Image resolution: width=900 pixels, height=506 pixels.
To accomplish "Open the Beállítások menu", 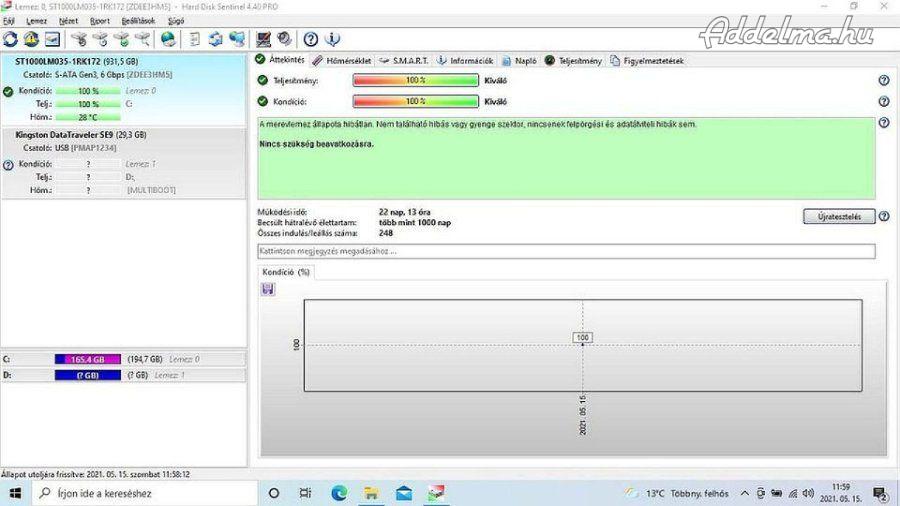I will pos(137,20).
